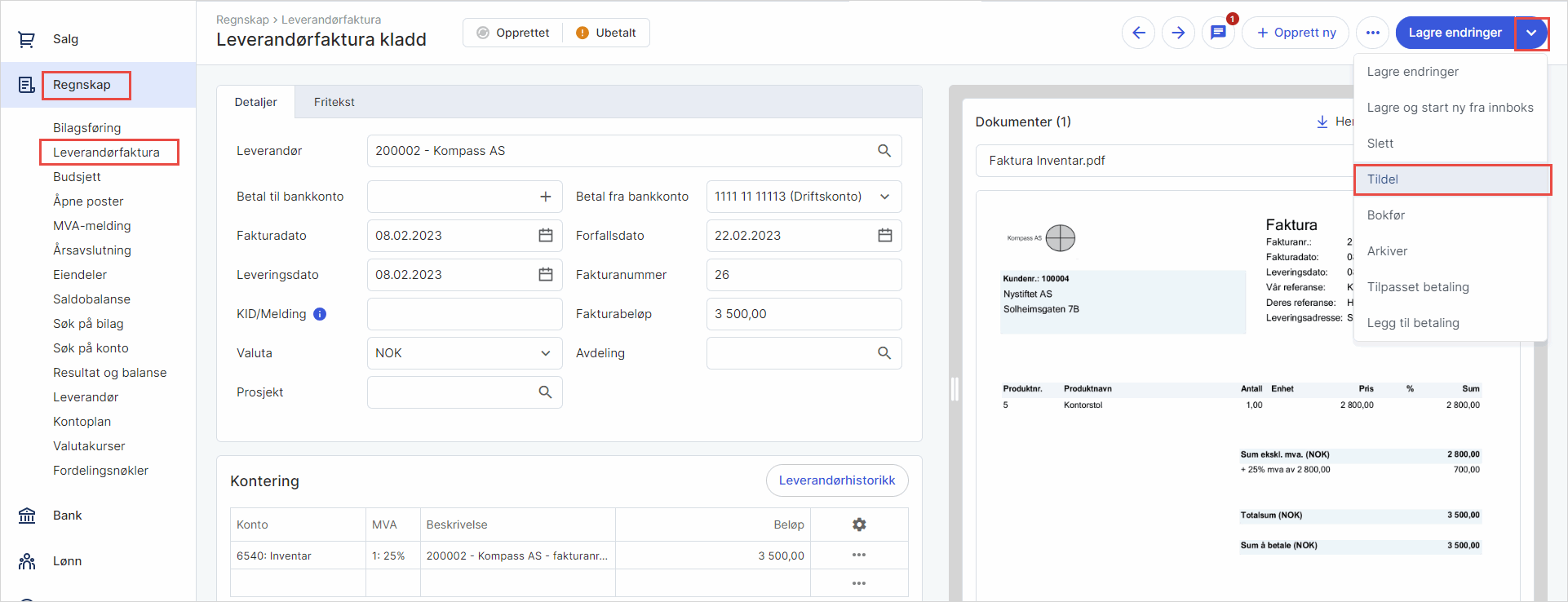
Task: Click the KID/Melding info icon
Action: 320,314
